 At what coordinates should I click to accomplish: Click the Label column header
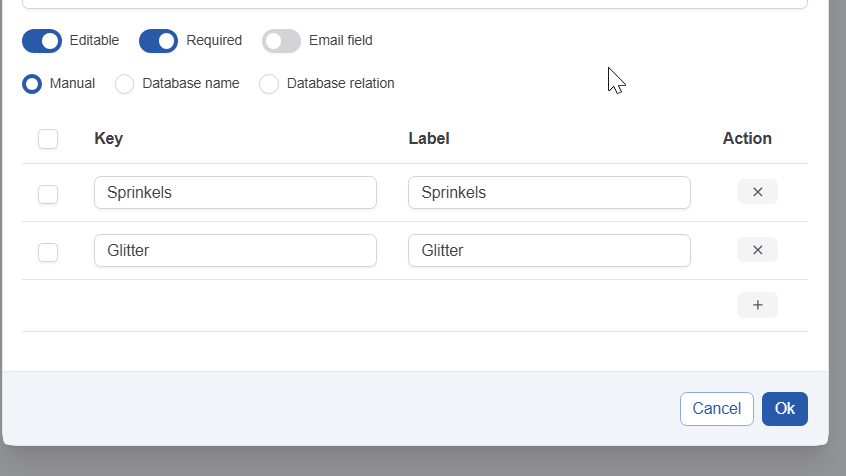click(429, 139)
